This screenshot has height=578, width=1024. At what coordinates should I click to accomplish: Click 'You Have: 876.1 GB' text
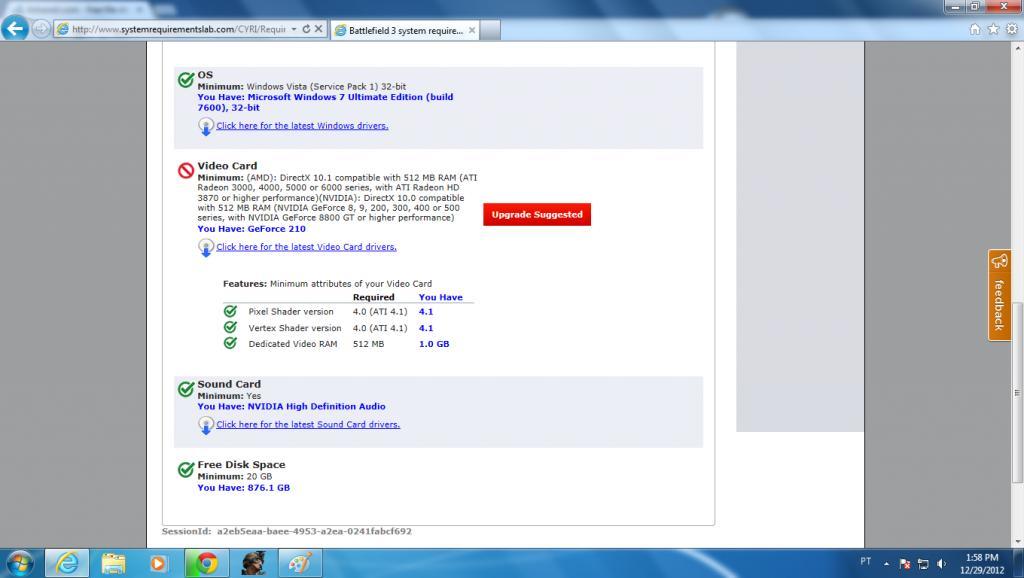(x=244, y=488)
